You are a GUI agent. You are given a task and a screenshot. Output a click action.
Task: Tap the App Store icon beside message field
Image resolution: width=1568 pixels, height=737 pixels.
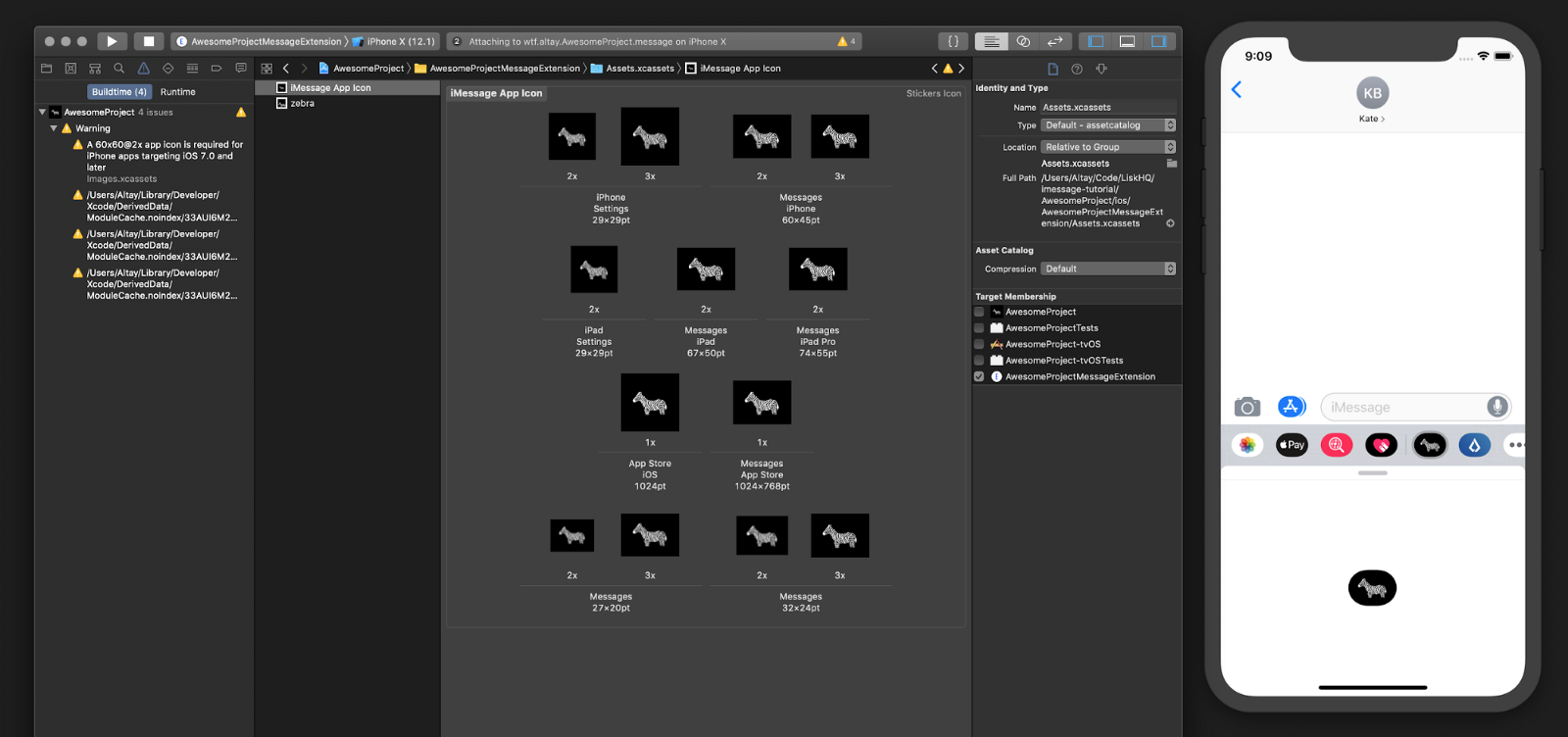(x=1292, y=407)
